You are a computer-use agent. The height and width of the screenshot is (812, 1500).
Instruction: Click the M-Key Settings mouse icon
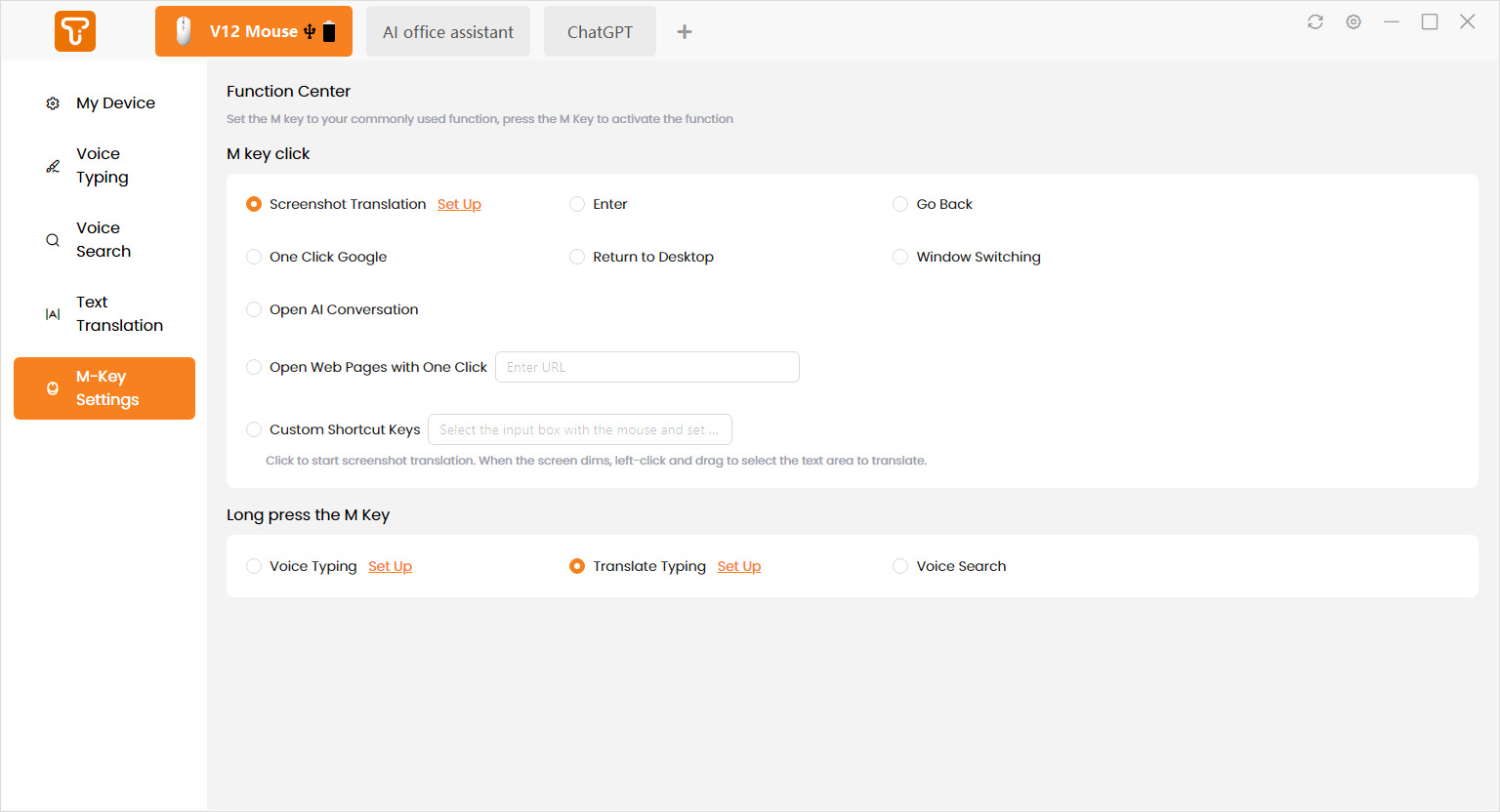click(x=53, y=388)
